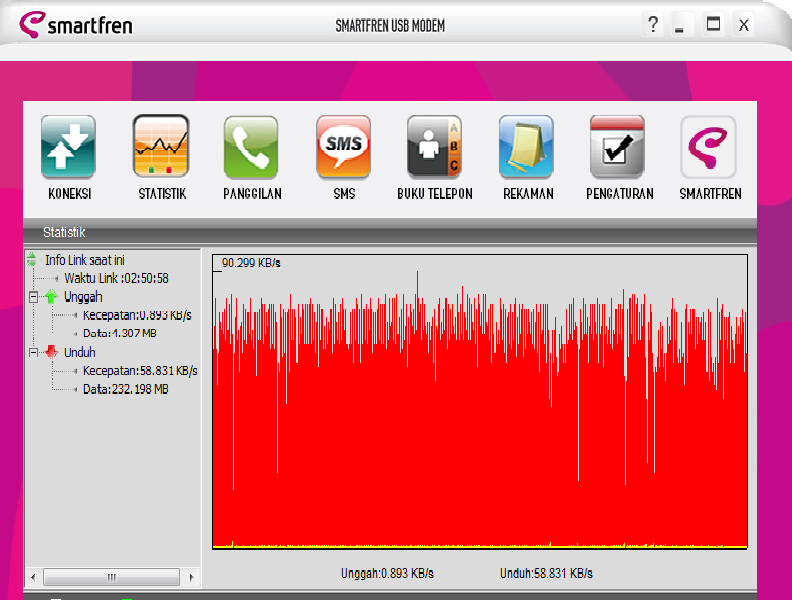The width and height of the screenshot is (792, 600).
Task: Click the tree panel scroll right arrow
Action: tap(191, 577)
